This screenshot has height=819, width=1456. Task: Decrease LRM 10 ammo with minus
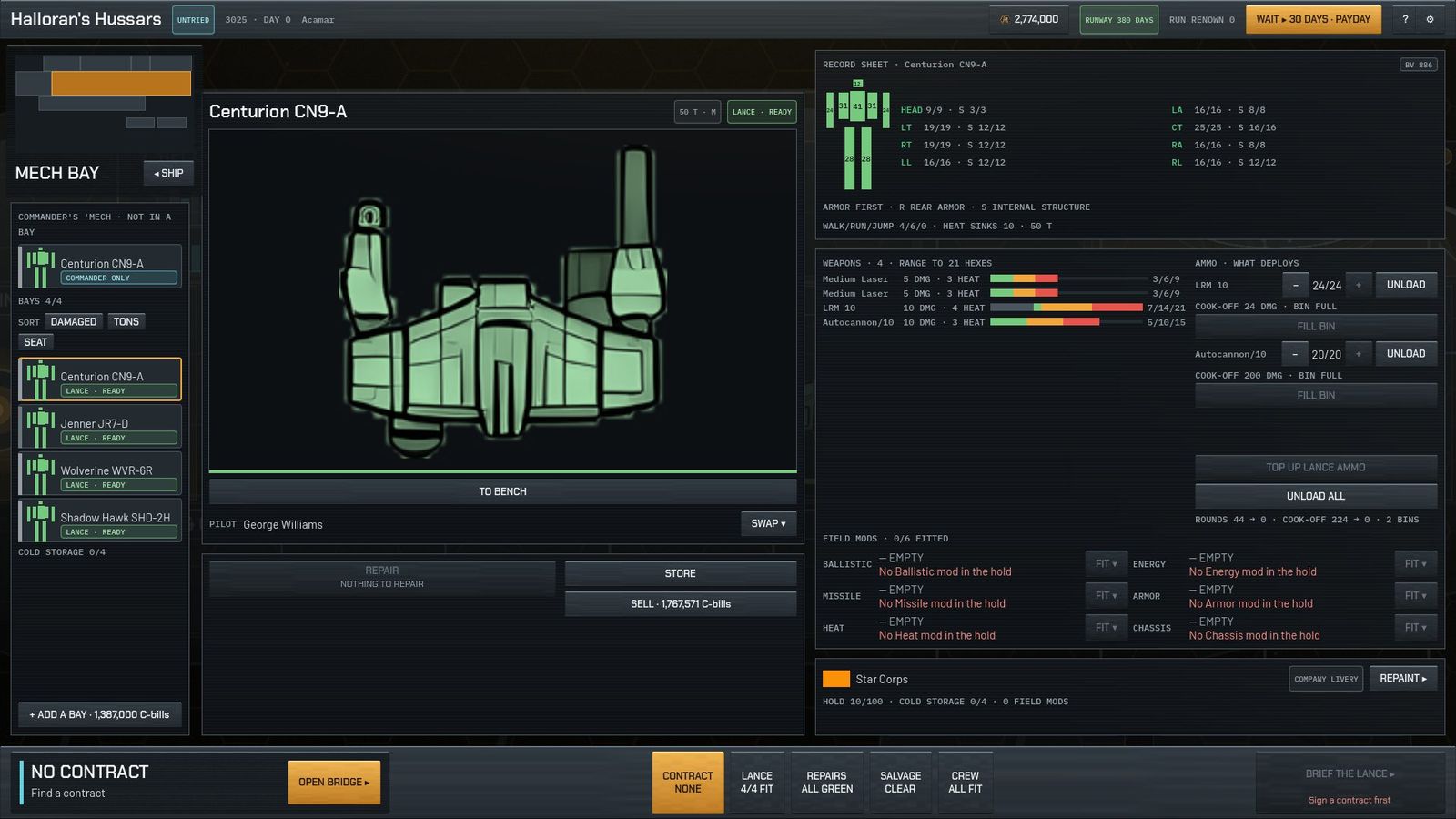click(1296, 285)
